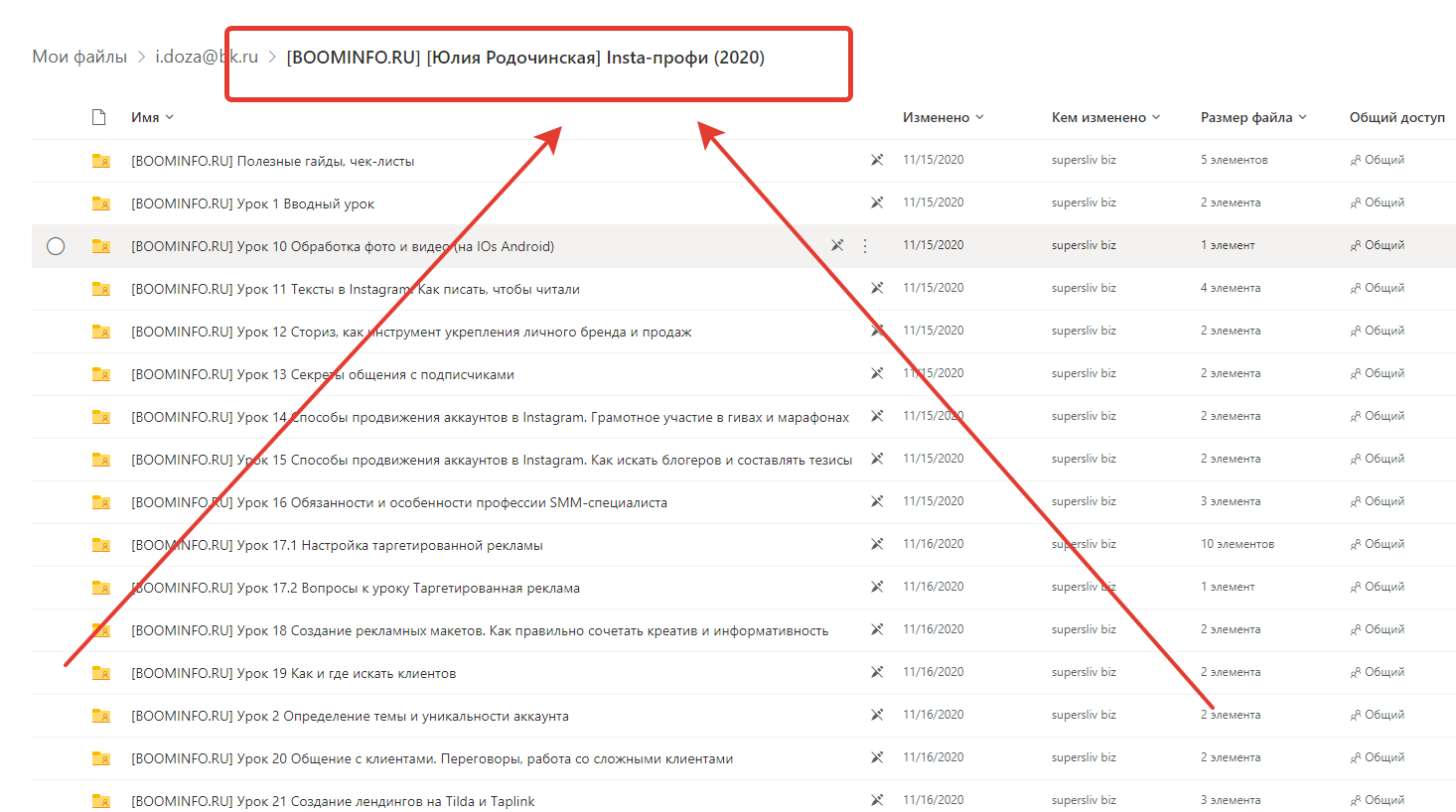
Task: Click 'superslv biz' on the Урок 1 row
Action: pyautogui.click(x=1084, y=203)
